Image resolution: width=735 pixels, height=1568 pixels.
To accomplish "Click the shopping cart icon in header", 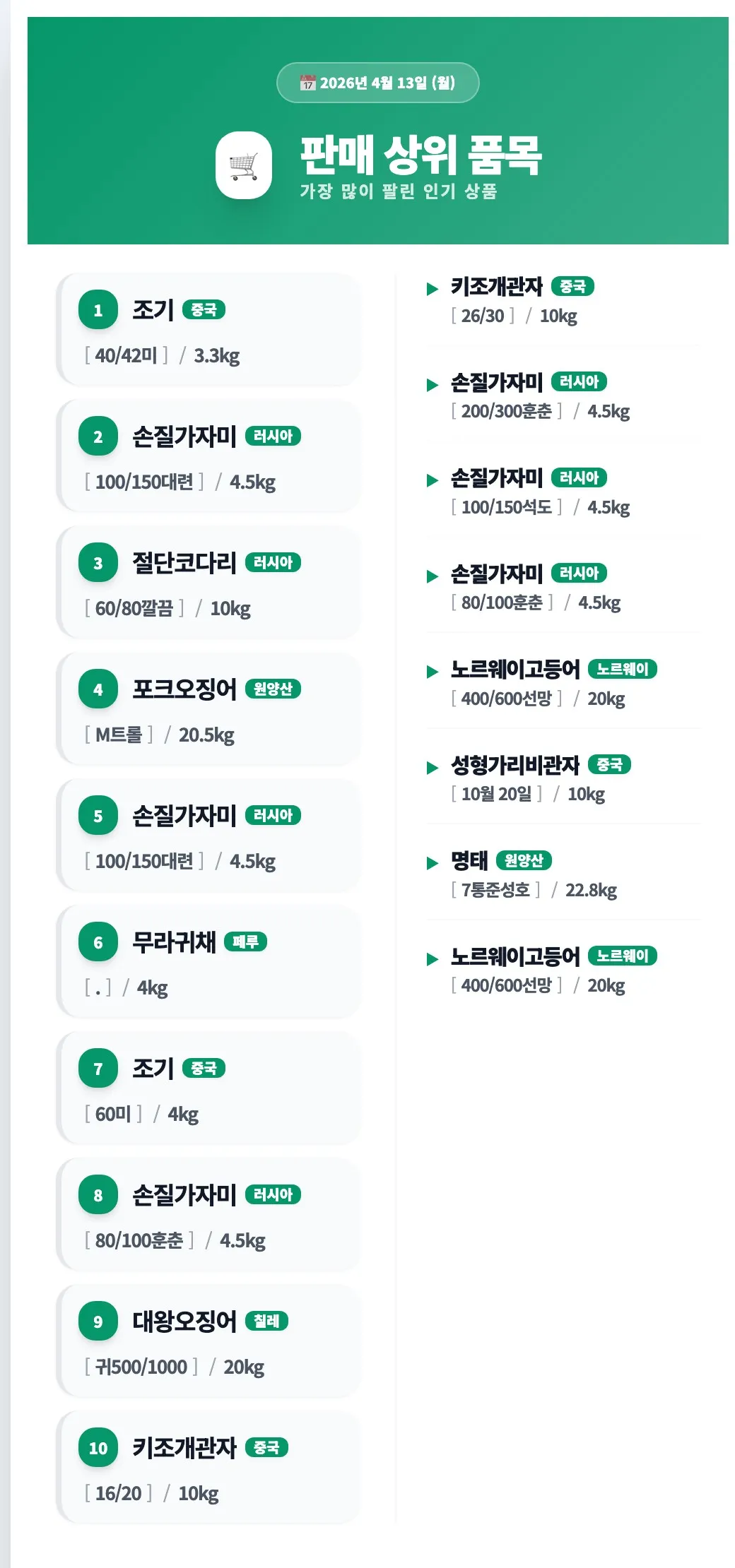I will [243, 165].
